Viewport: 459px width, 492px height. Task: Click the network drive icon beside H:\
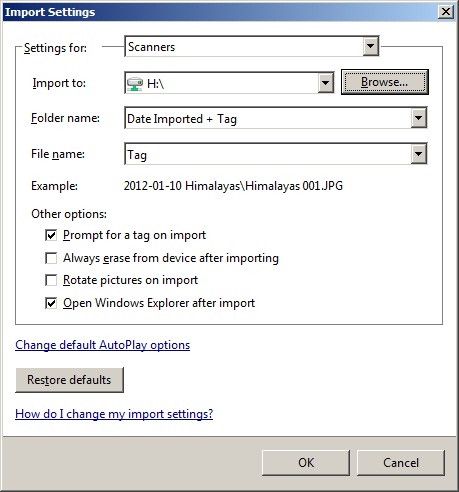coord(135,83)
